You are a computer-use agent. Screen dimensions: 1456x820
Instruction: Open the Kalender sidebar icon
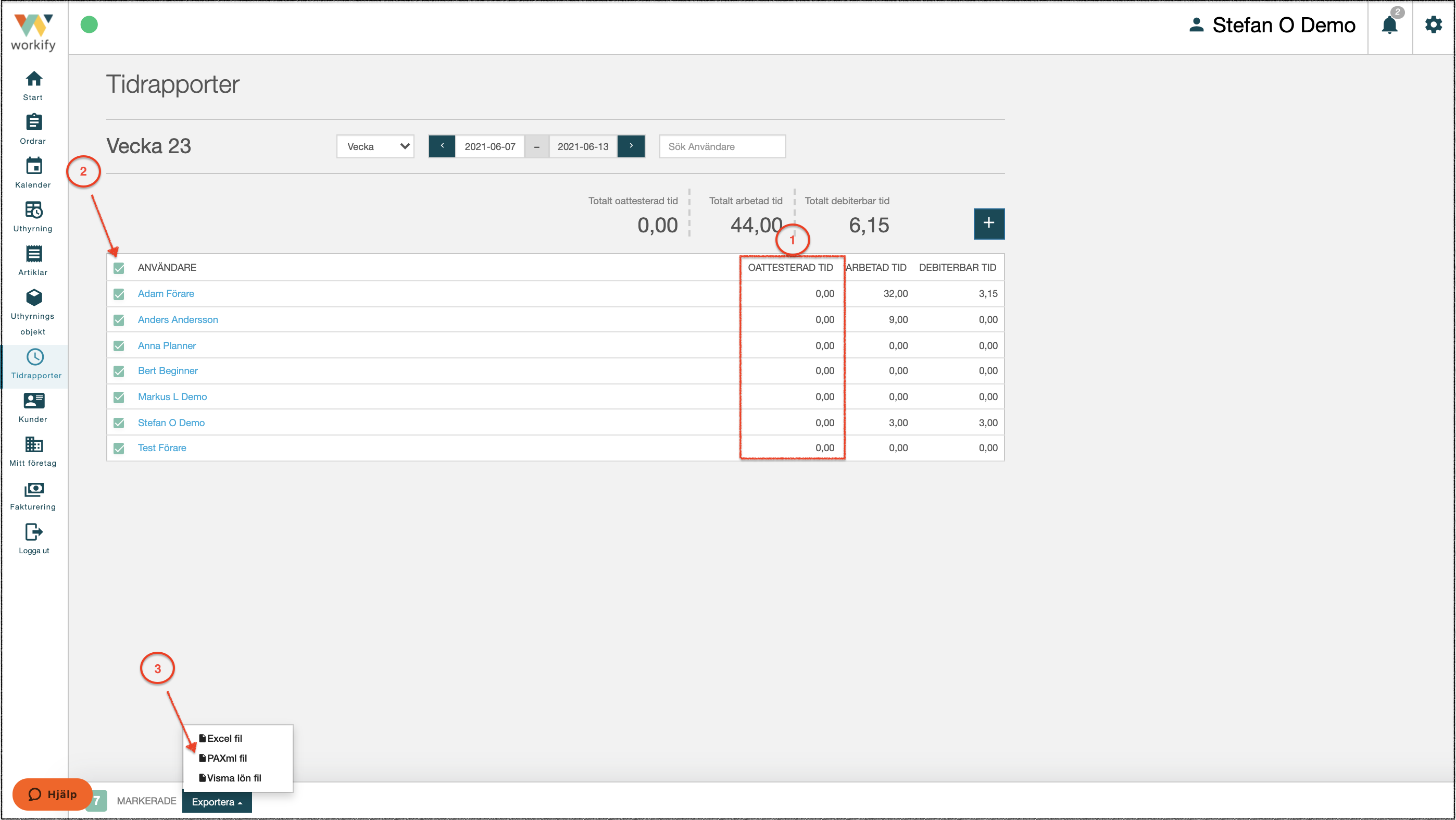(33, 166)
